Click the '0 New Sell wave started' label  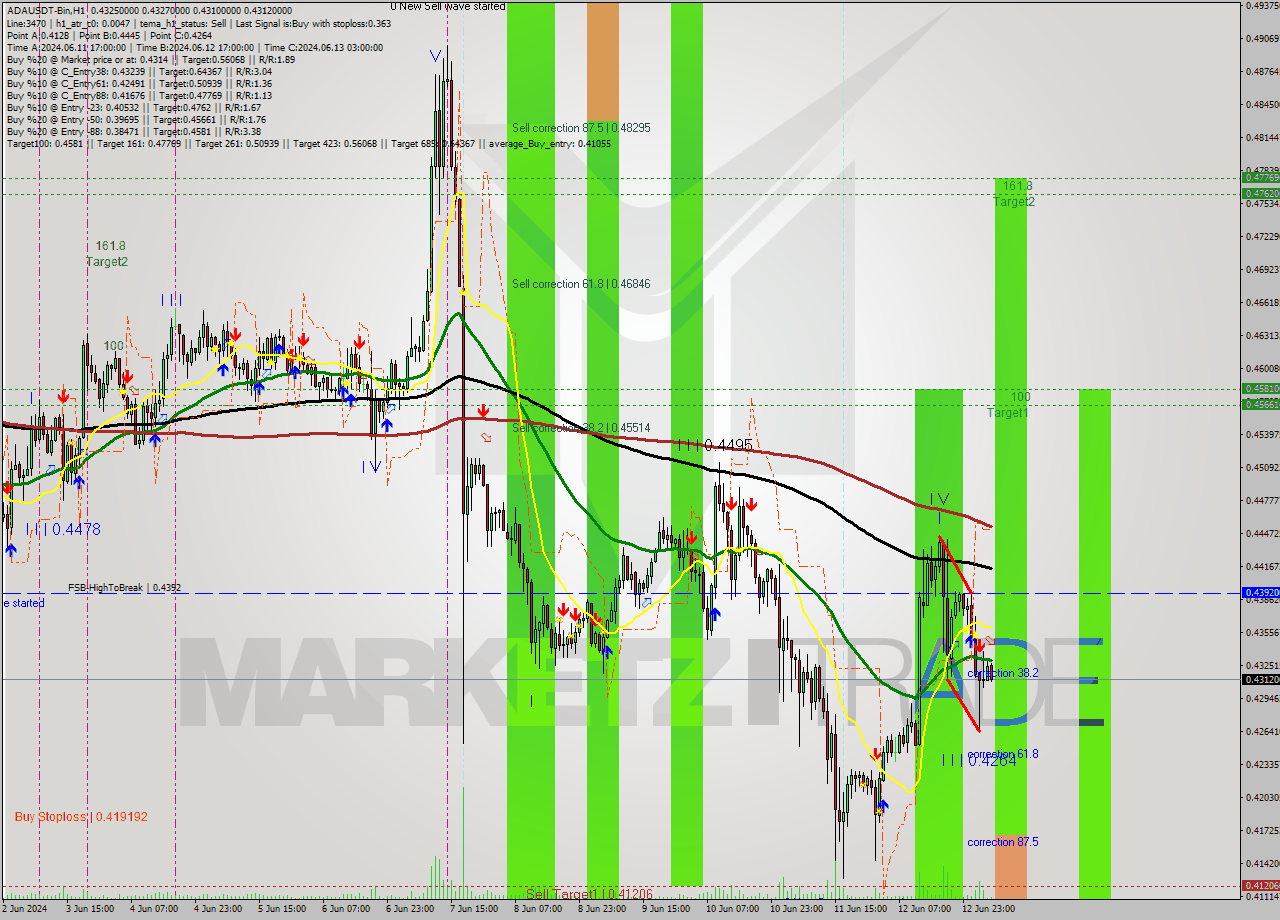pos(447,6)
